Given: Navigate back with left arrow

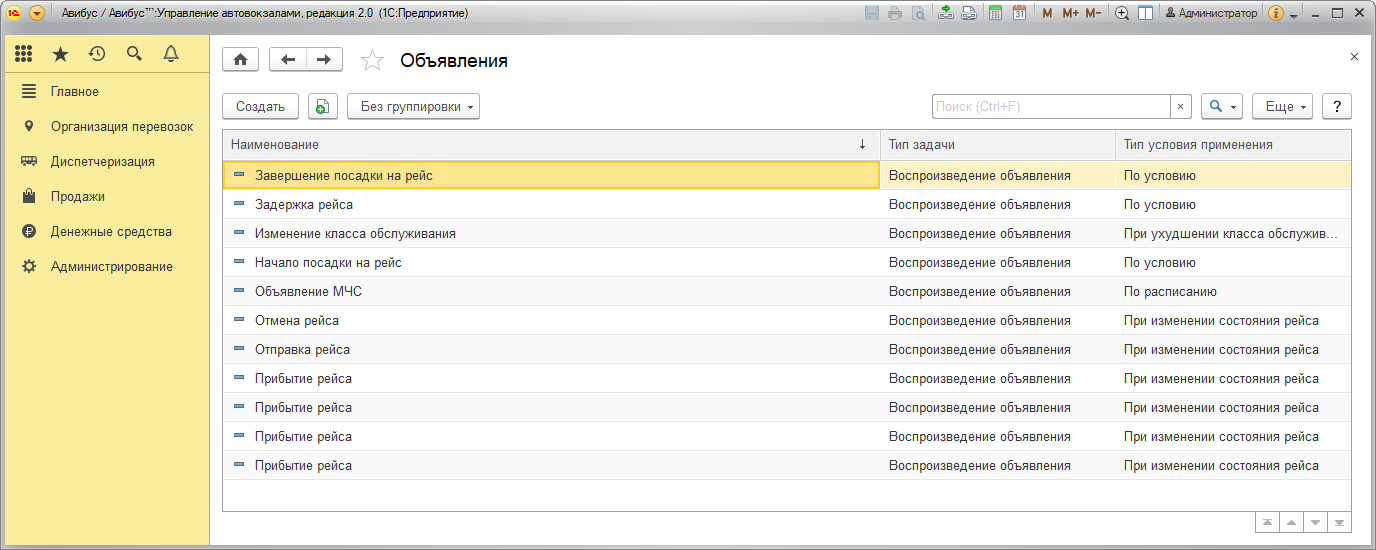Looking at the screenshot, I should [x=288, y=60].
